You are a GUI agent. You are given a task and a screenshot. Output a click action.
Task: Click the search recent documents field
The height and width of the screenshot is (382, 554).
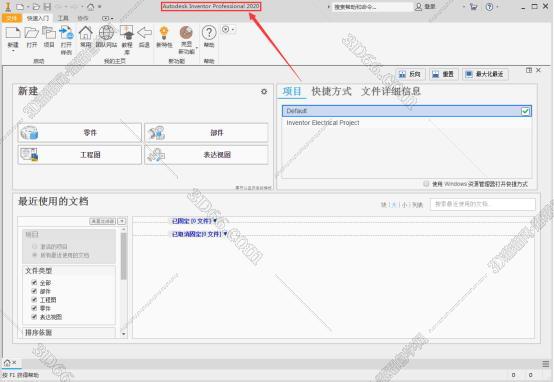tap(483, 204)
